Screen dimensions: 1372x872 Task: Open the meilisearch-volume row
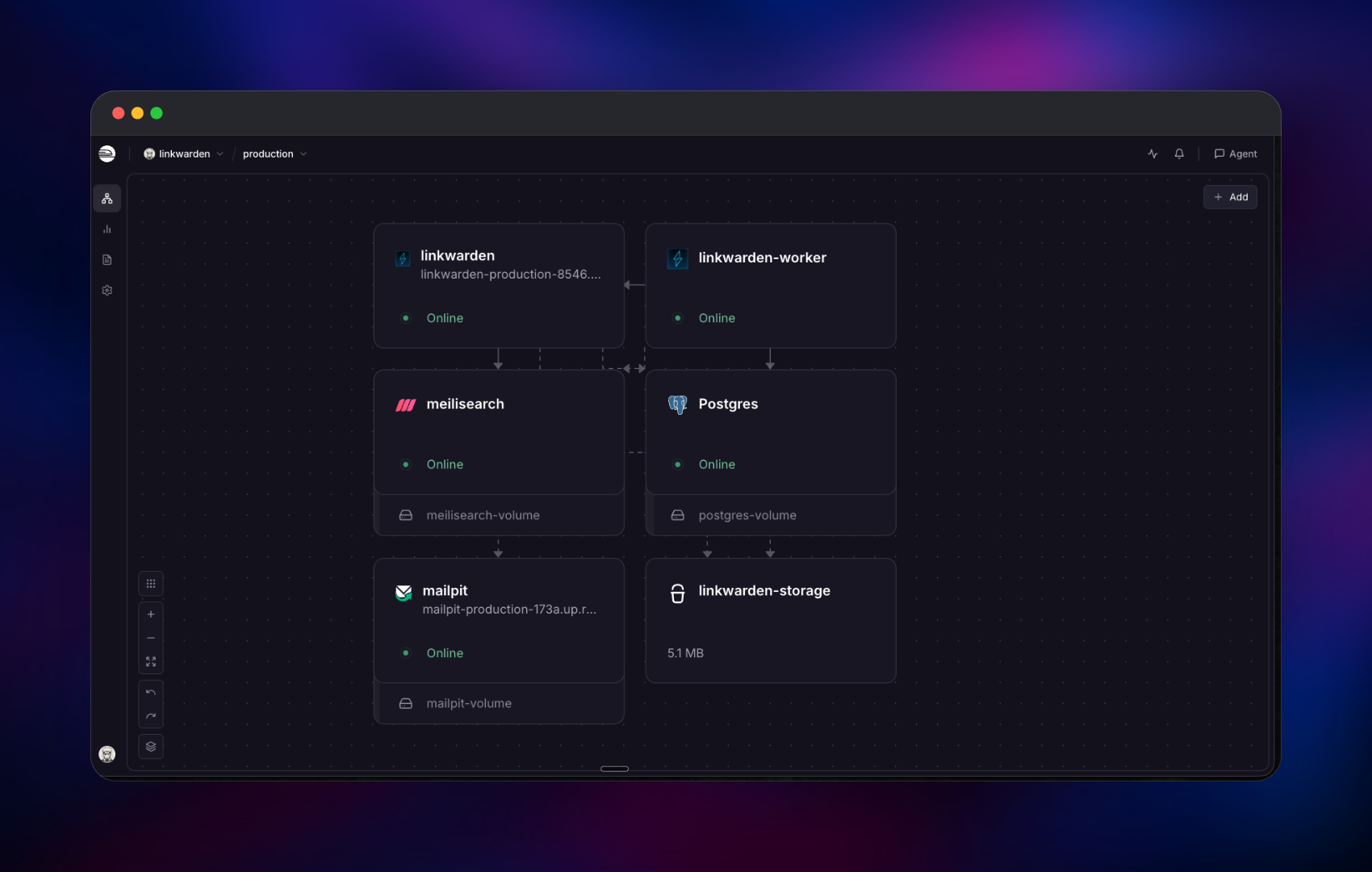[x=499, y=515]
